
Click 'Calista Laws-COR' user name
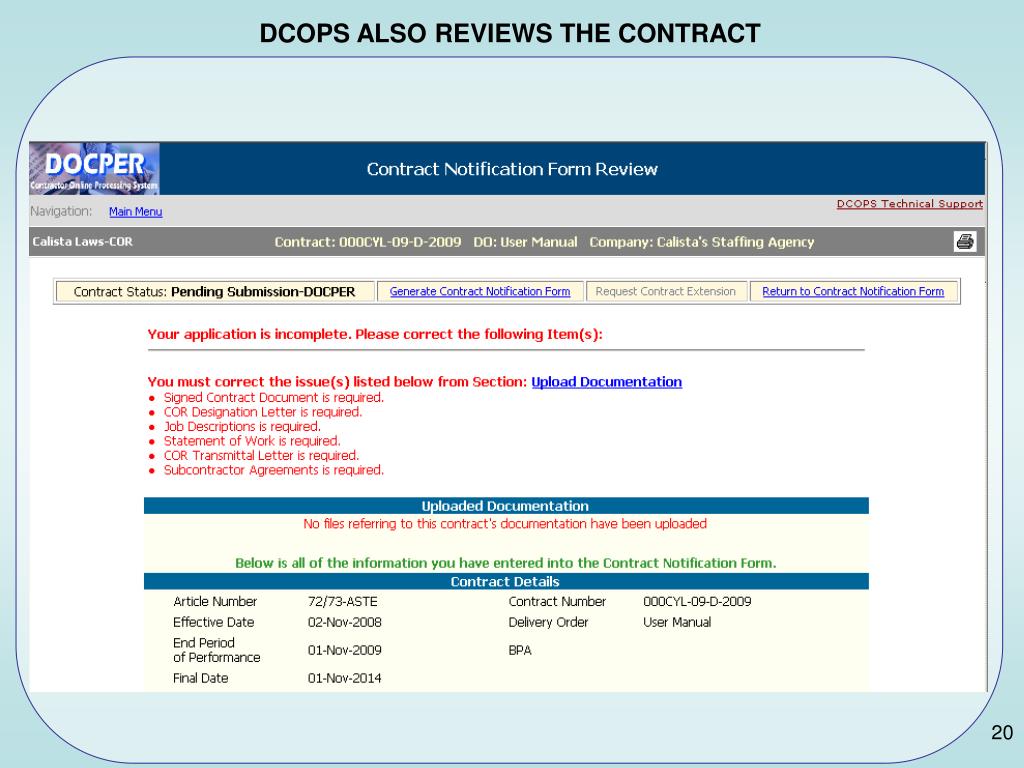82,242
